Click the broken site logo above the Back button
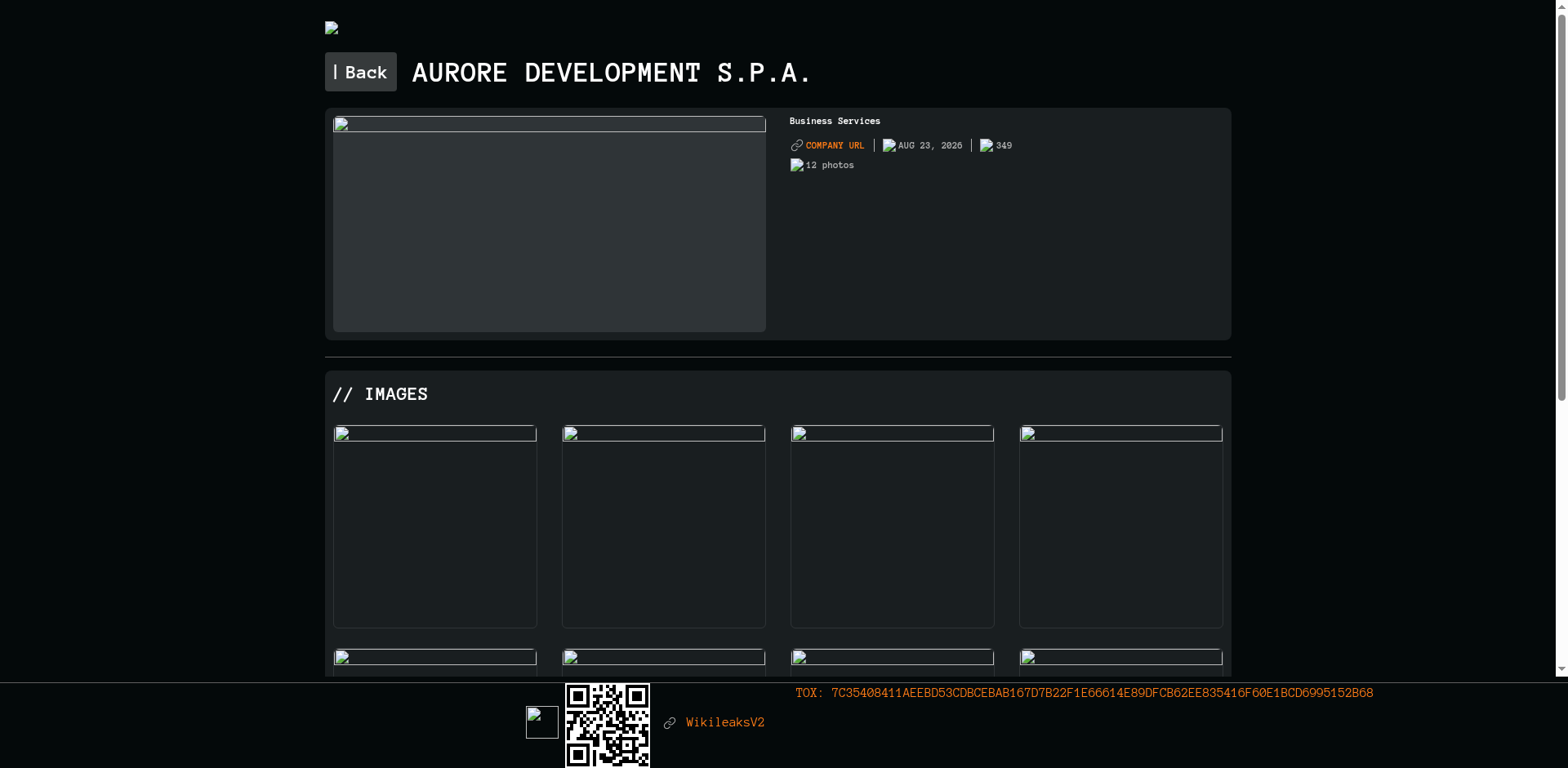Screen dimensions: 1568x768 (332, 28)
